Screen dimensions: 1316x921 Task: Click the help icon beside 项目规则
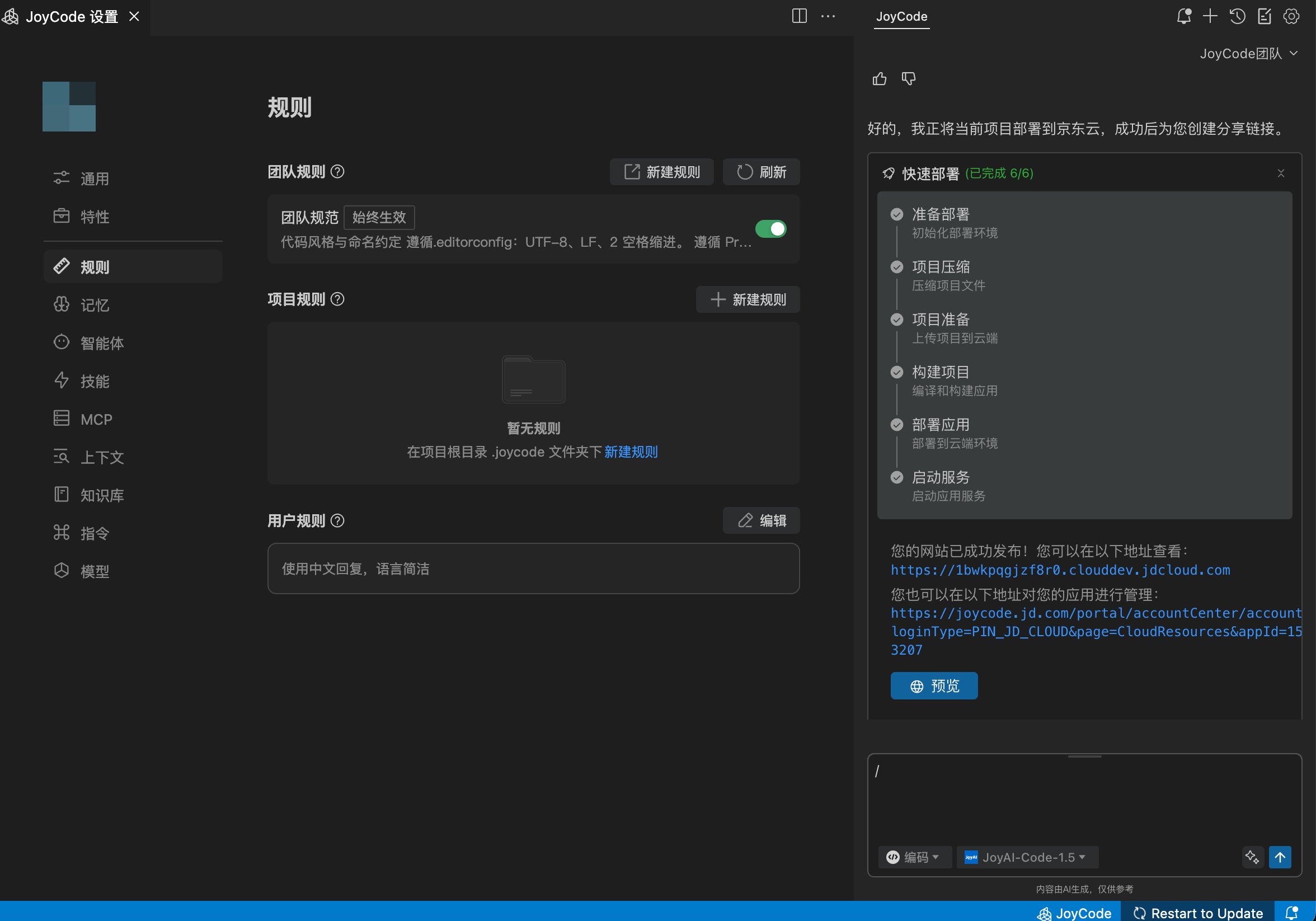pyautogui.click(x=337, y=299)
